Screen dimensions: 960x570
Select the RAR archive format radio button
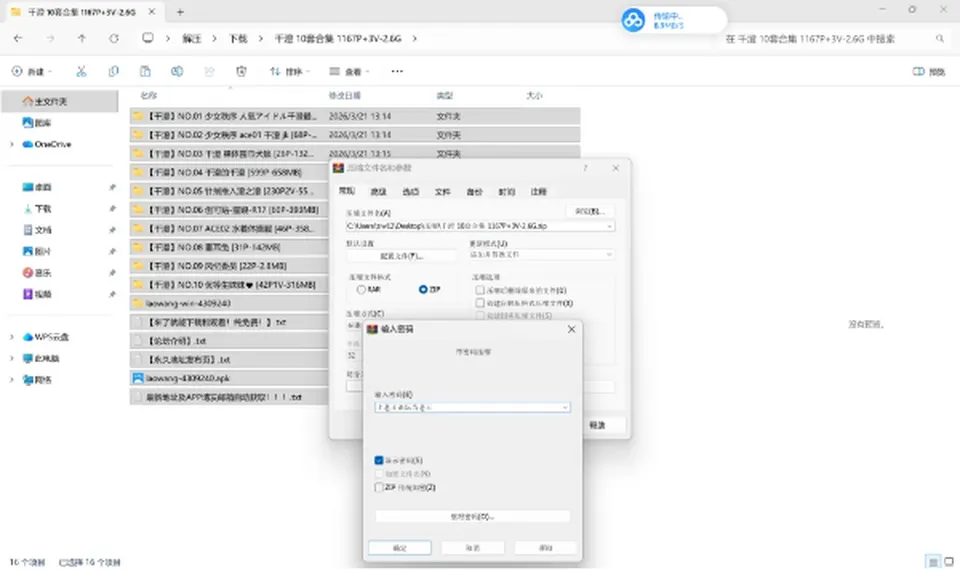361,290
